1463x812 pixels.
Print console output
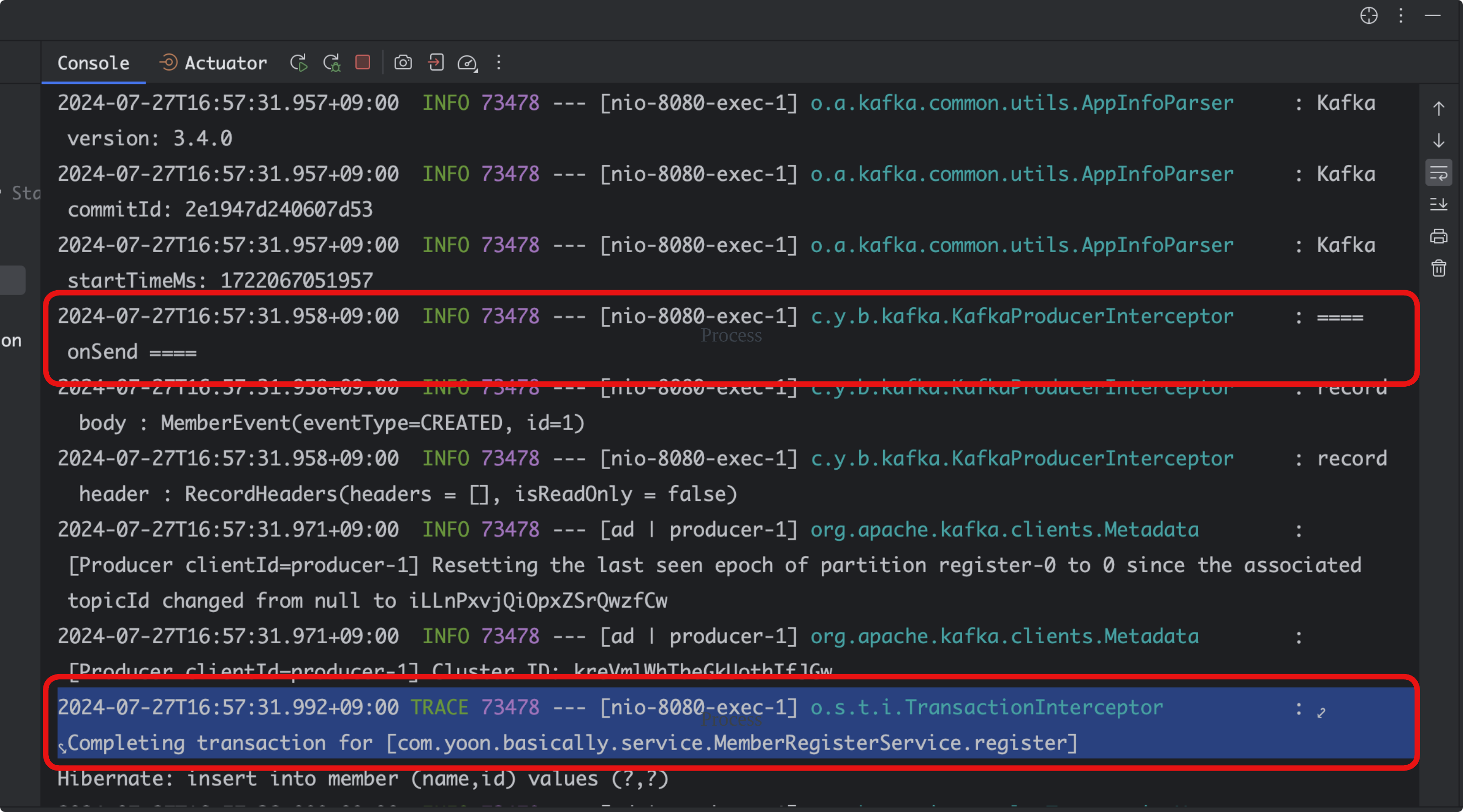(1438, 236)
